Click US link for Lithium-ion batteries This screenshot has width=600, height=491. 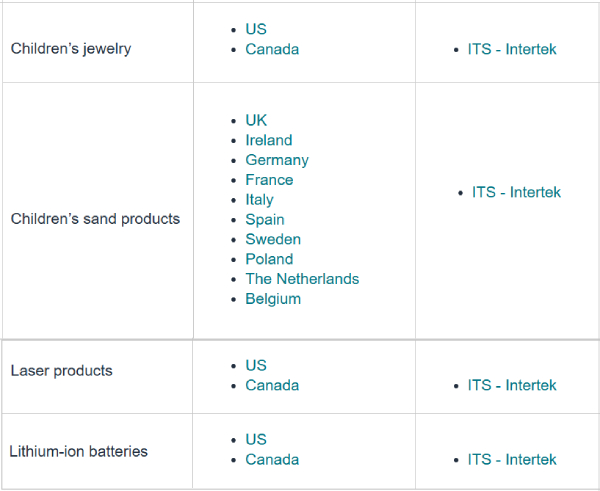point(256,439)
